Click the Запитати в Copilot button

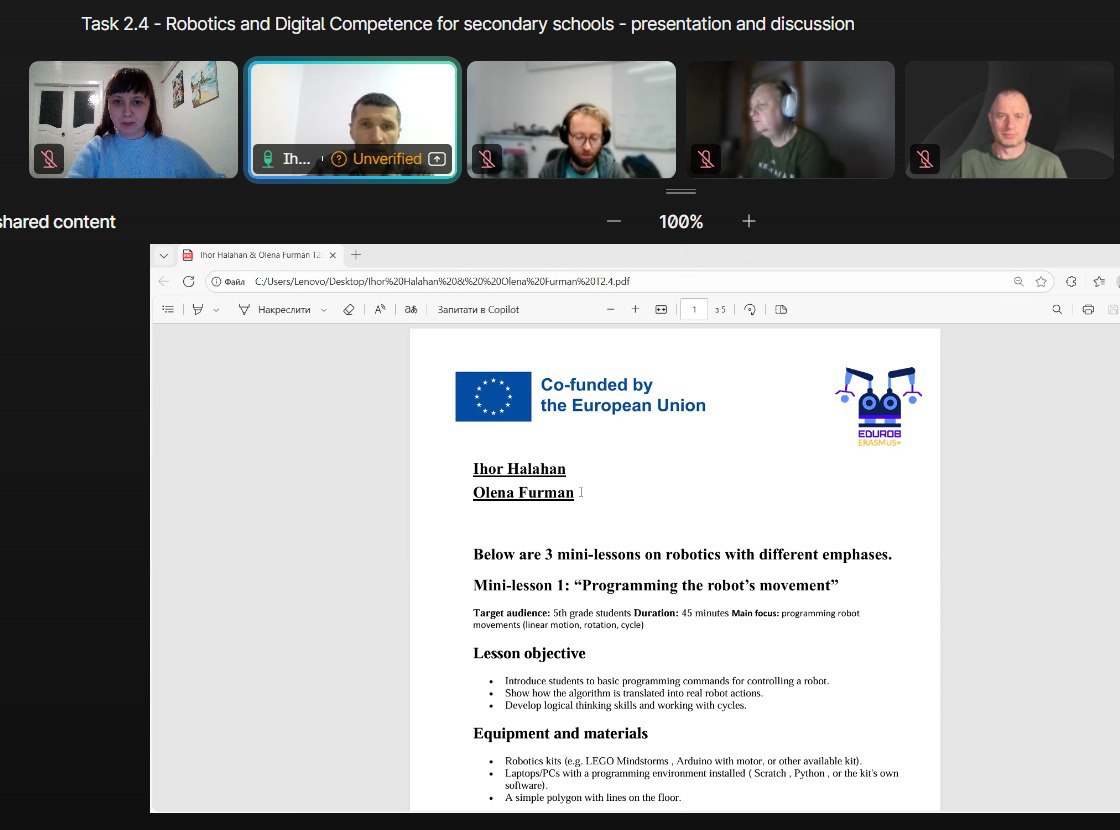pos(478,310)
